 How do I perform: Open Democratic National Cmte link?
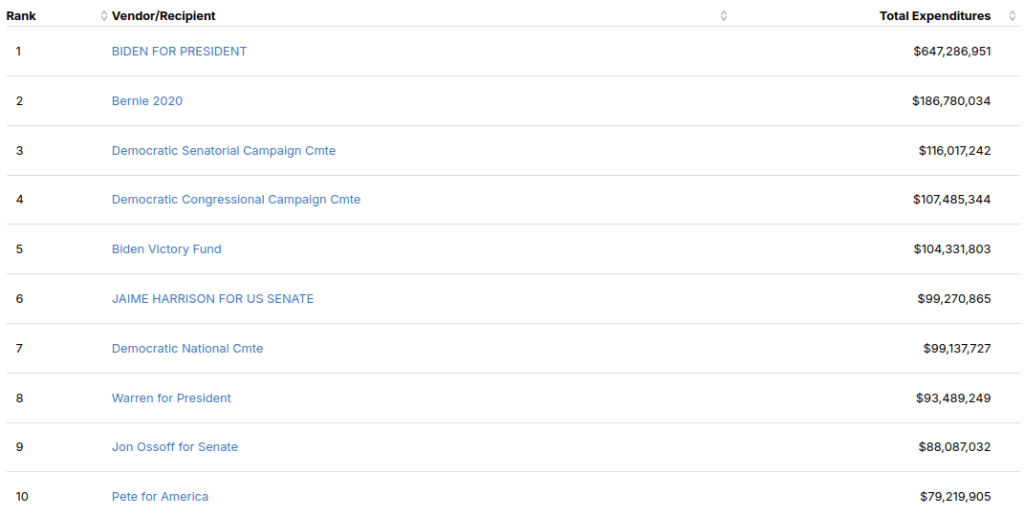click(x=187, y=348)
